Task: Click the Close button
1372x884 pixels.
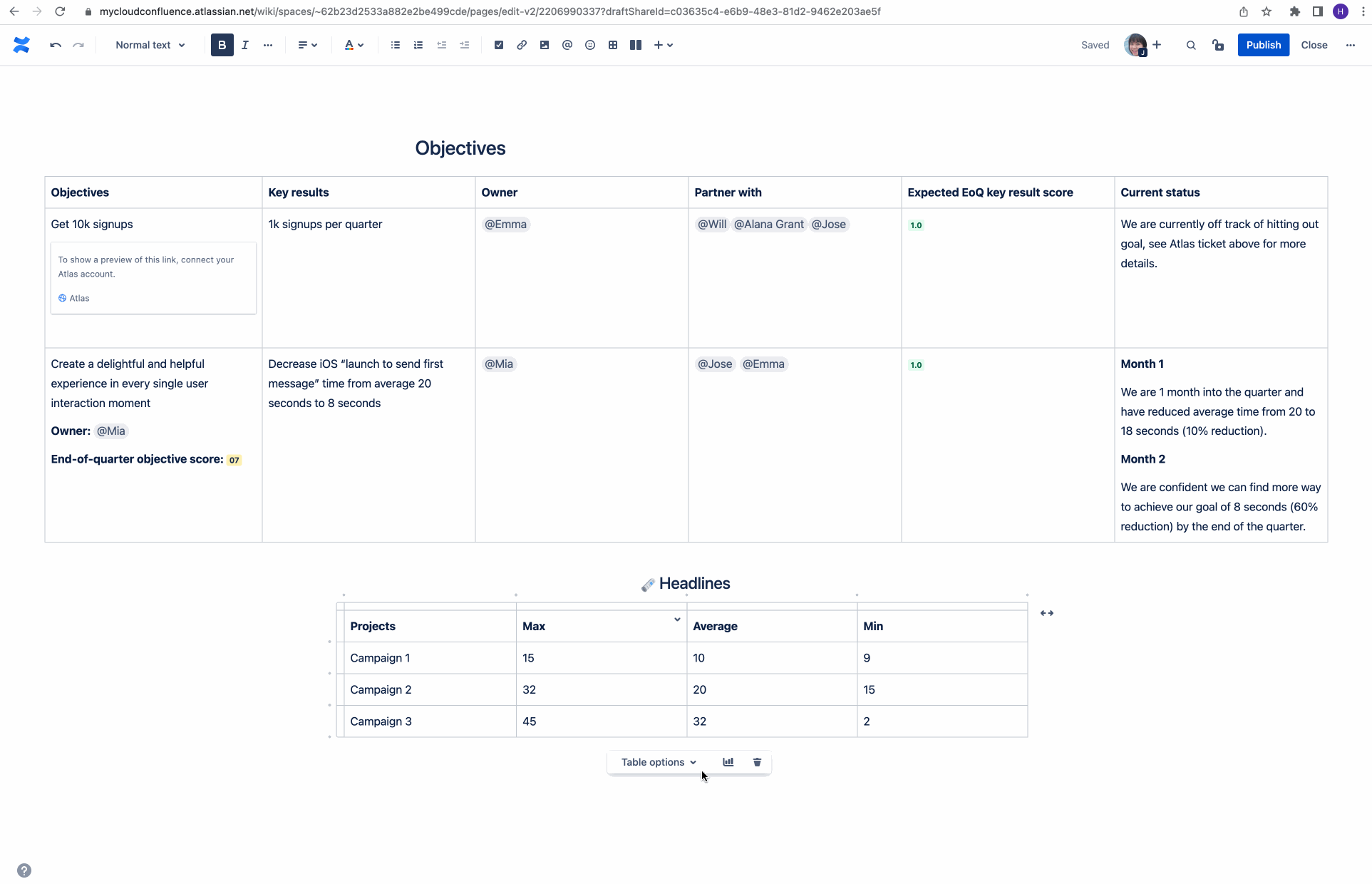Action: tap(1313, 45)
